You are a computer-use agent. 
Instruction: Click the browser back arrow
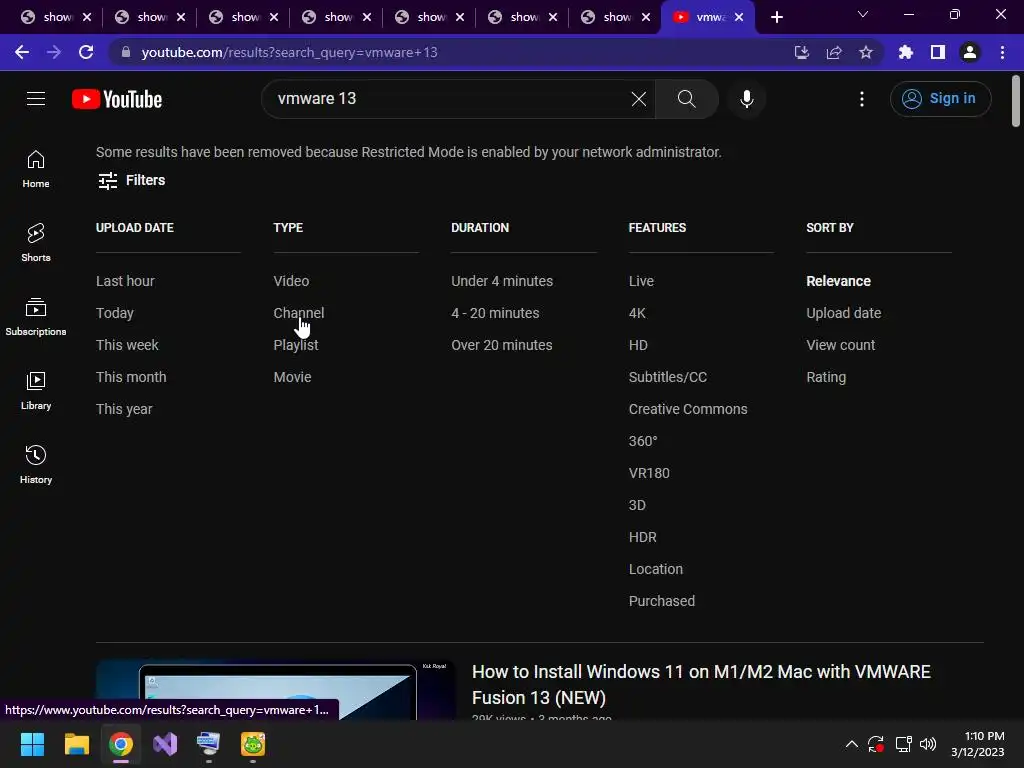point(22,52)
